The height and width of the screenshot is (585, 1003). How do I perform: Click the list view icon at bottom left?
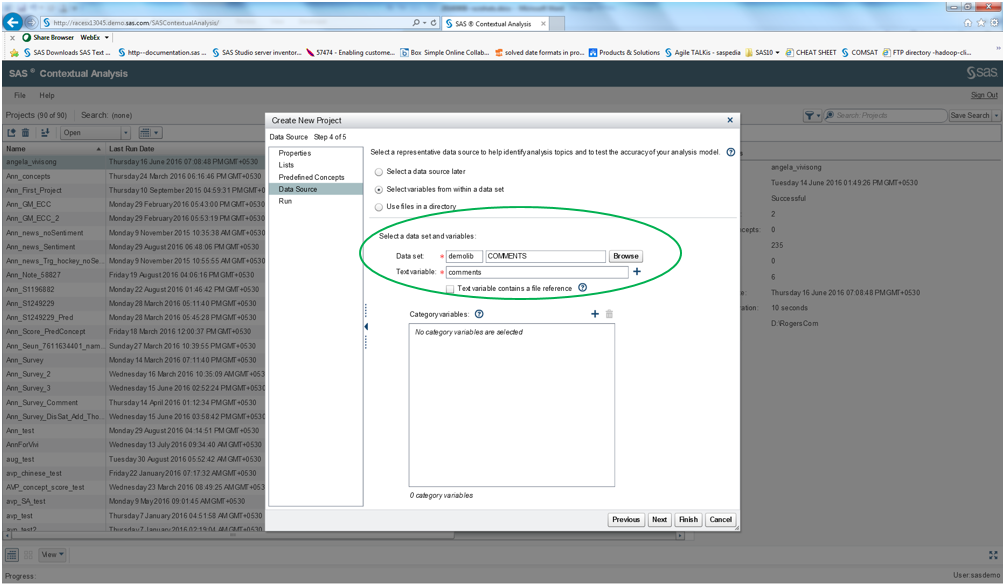[x=12, y=554]
